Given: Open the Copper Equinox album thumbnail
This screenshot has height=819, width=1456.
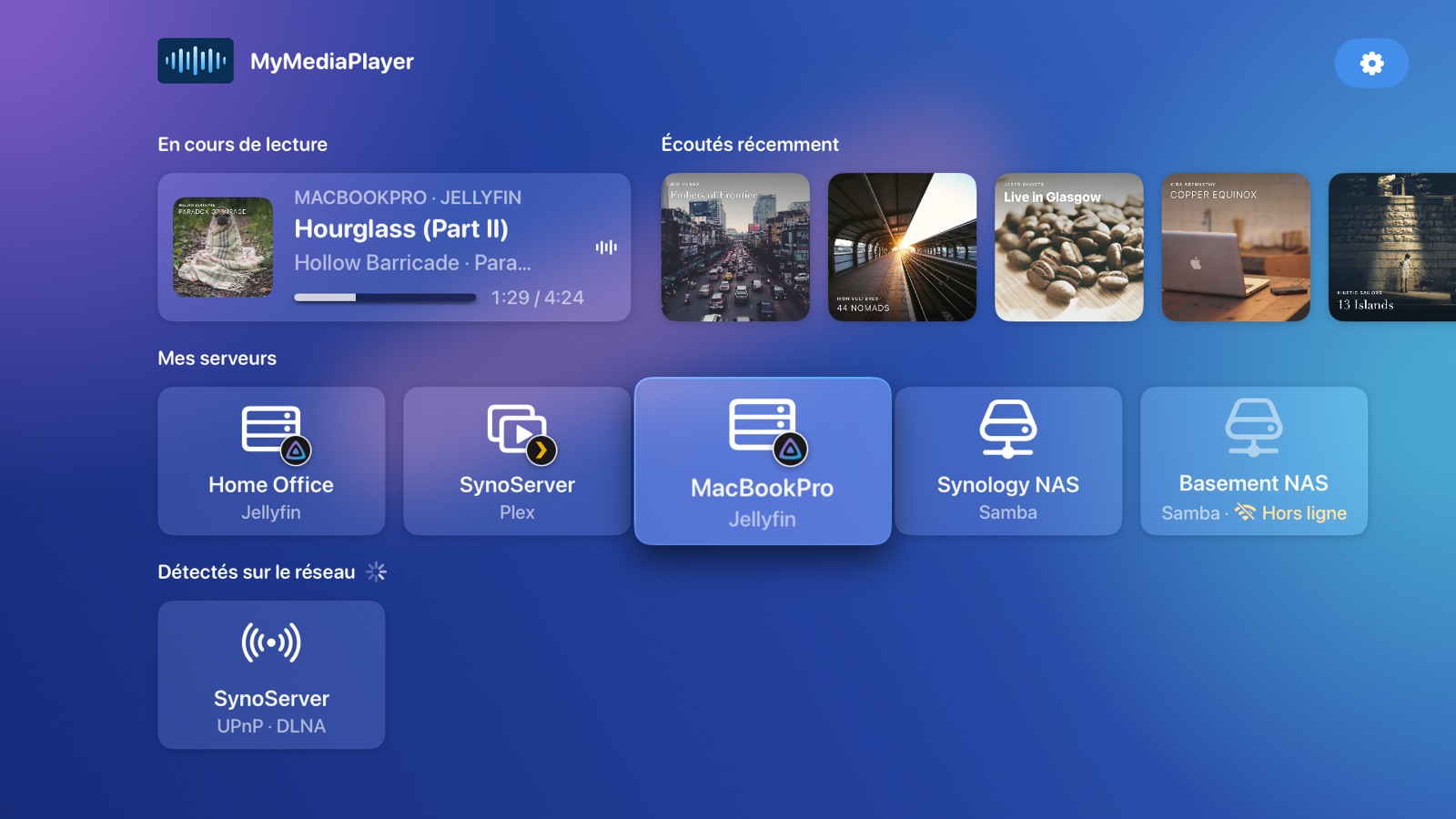Looking at the screenshot, I should click(x=1236, y=248).
